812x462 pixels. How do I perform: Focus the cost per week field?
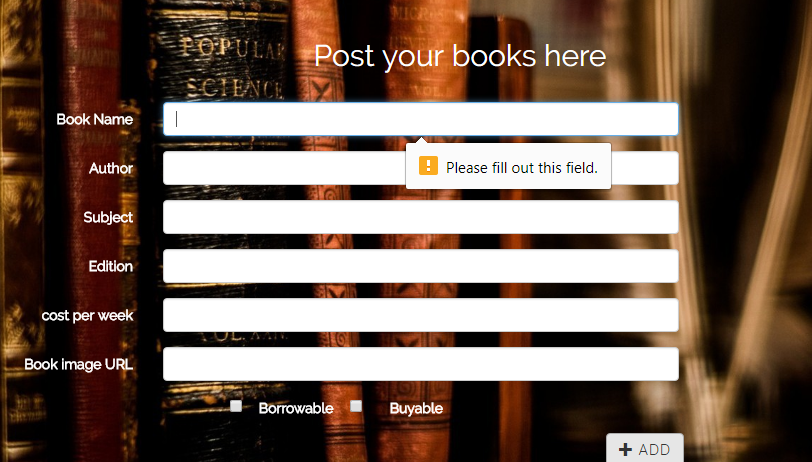pyautogui.click(x=420, y=315)
